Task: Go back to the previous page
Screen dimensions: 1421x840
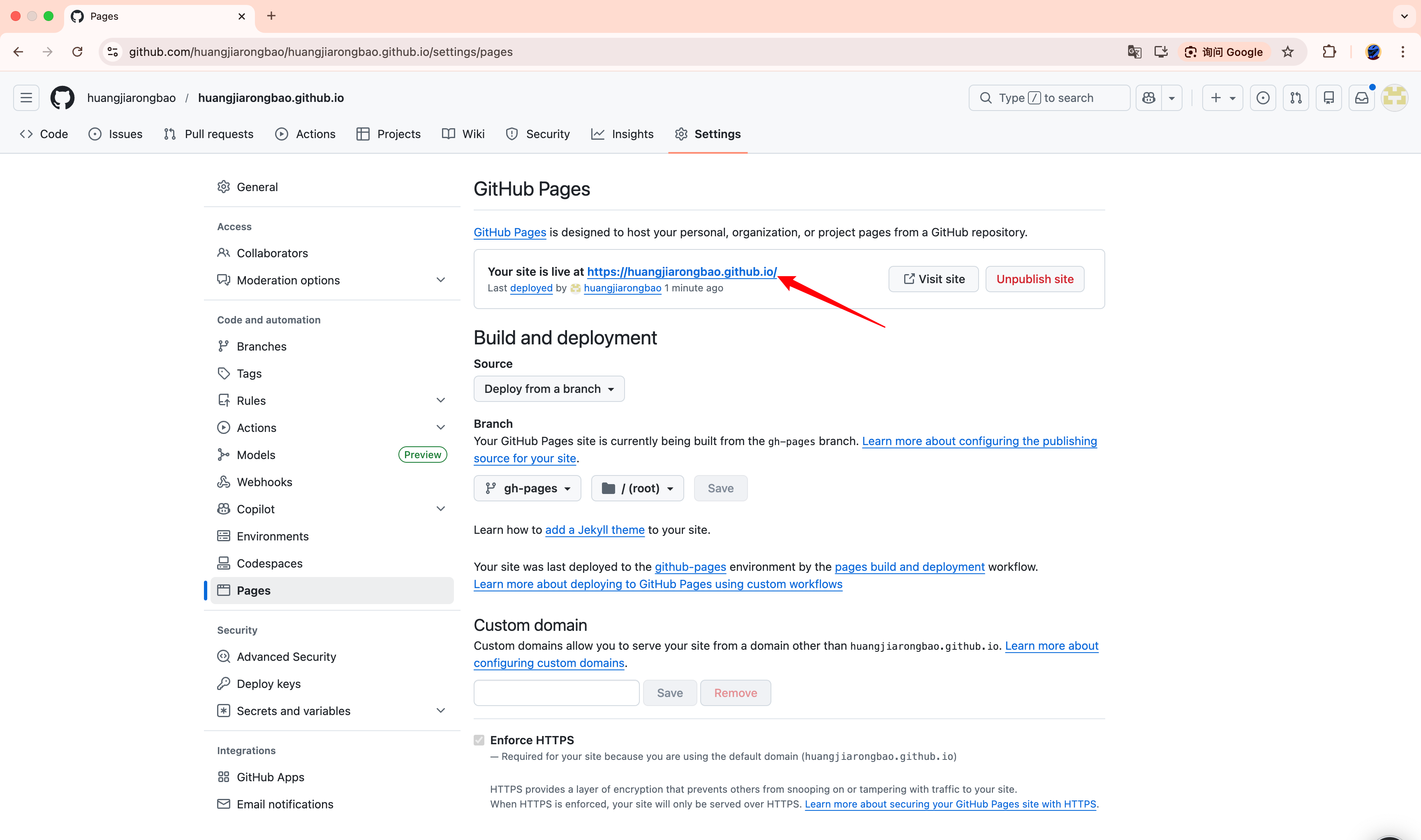Action: click(18, 52)
